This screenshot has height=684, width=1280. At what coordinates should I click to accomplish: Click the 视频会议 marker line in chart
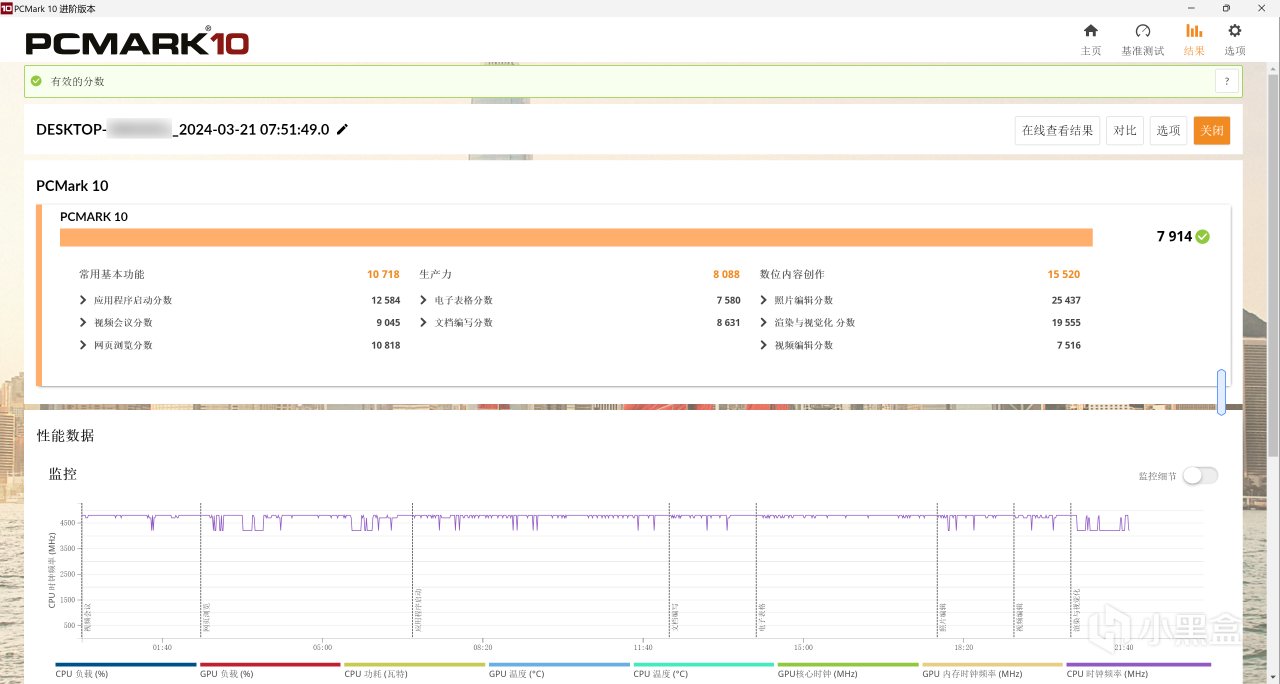click(82, 570)
